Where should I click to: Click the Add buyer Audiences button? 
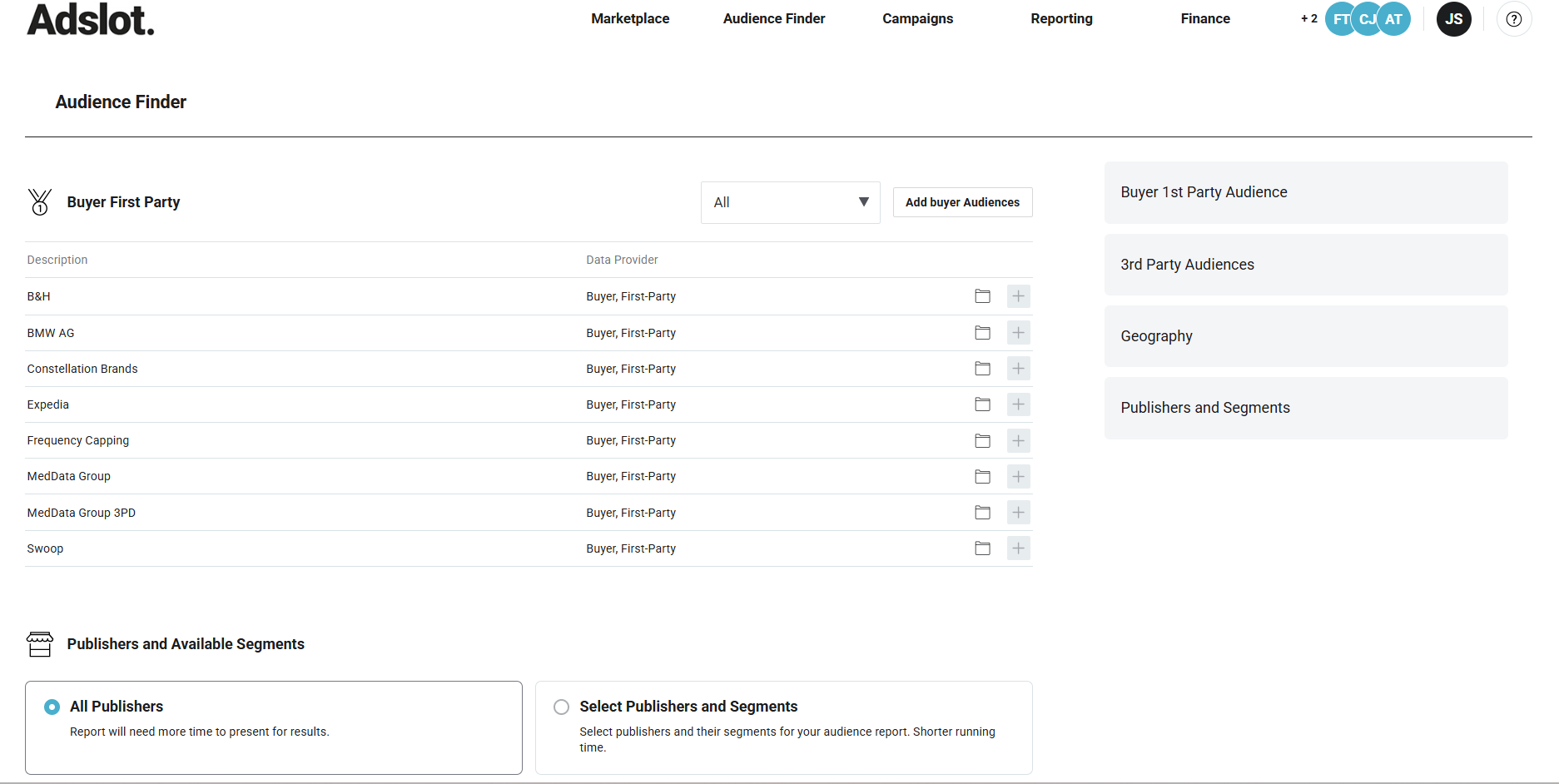tap(962, 202)
